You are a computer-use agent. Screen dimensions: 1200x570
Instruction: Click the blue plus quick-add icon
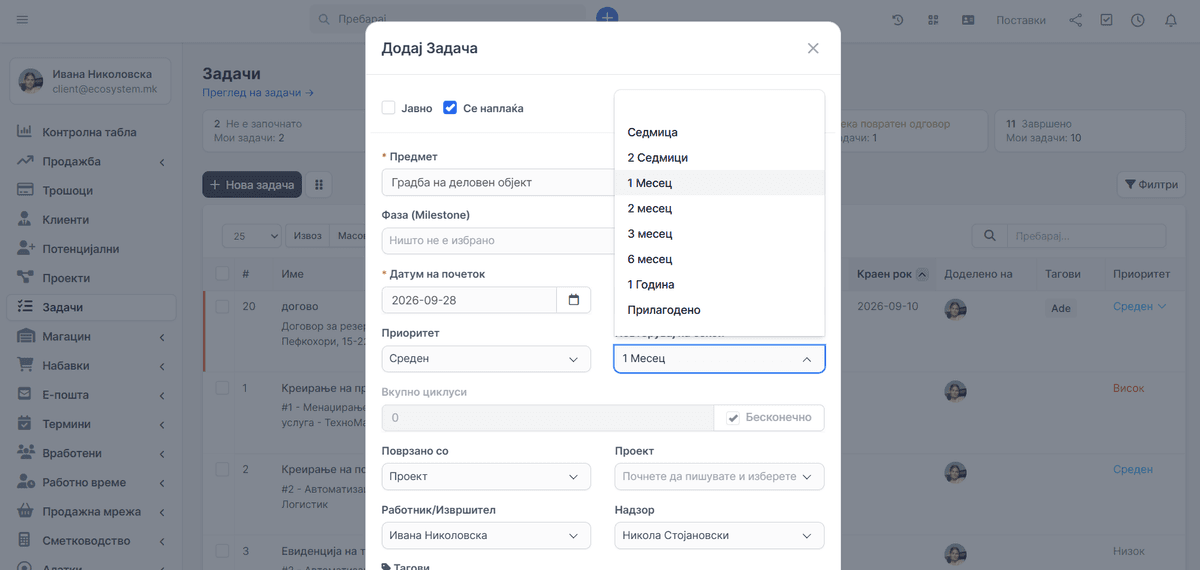pos(607,16)
